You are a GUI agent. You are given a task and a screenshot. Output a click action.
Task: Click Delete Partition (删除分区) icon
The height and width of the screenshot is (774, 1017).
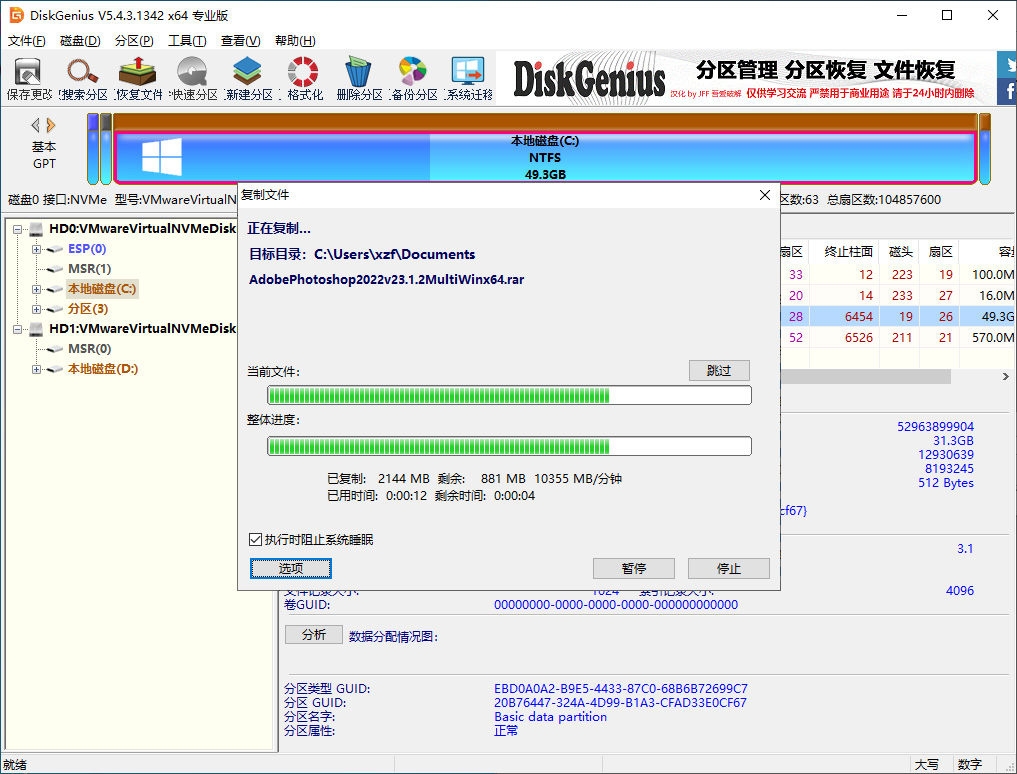click(359, 79)
